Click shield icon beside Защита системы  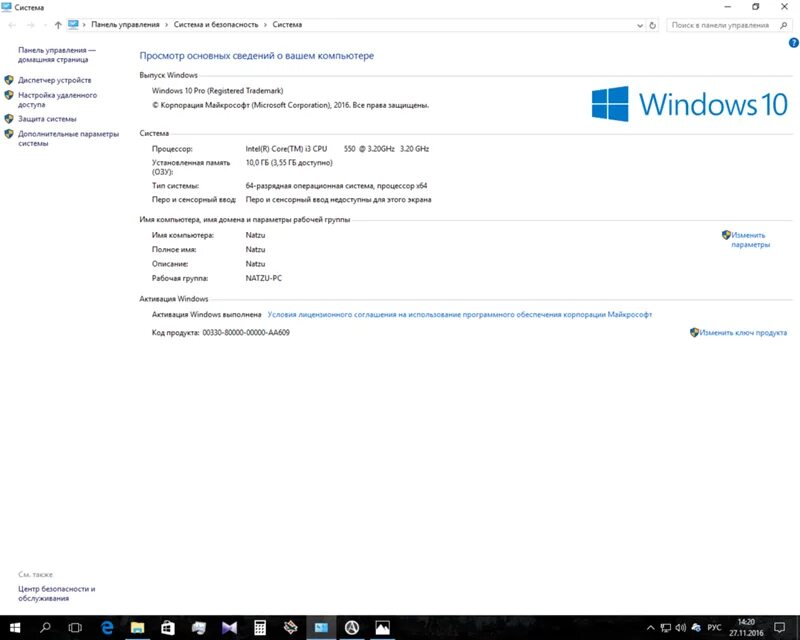pos(9,119)
